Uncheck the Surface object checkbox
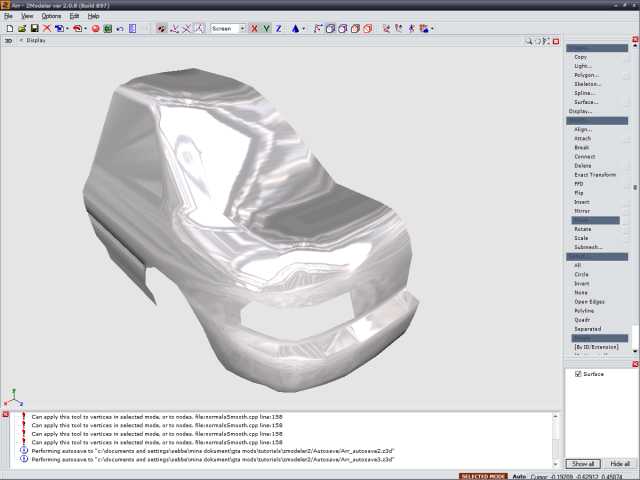Screen dimensions: 640x480 point(578,374)
